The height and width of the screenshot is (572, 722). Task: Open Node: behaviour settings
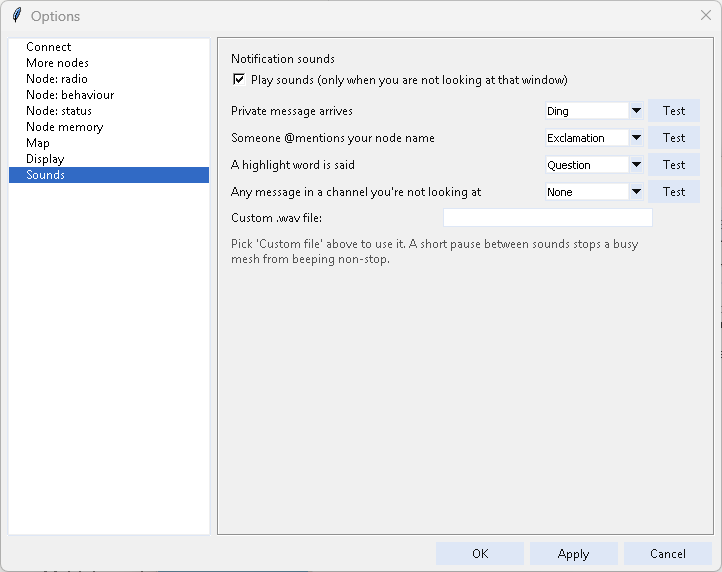[109, 95]
